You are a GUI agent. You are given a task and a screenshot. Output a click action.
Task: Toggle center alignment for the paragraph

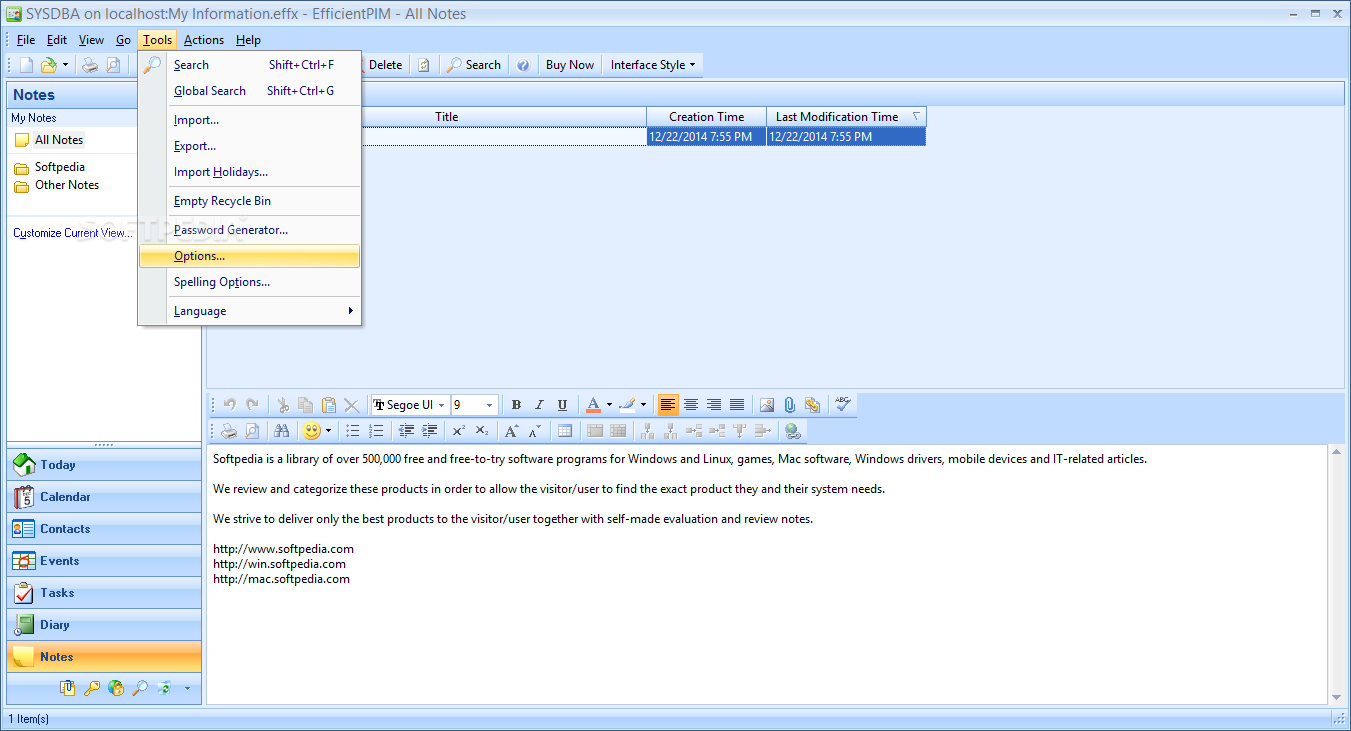[x=690, y=405]
